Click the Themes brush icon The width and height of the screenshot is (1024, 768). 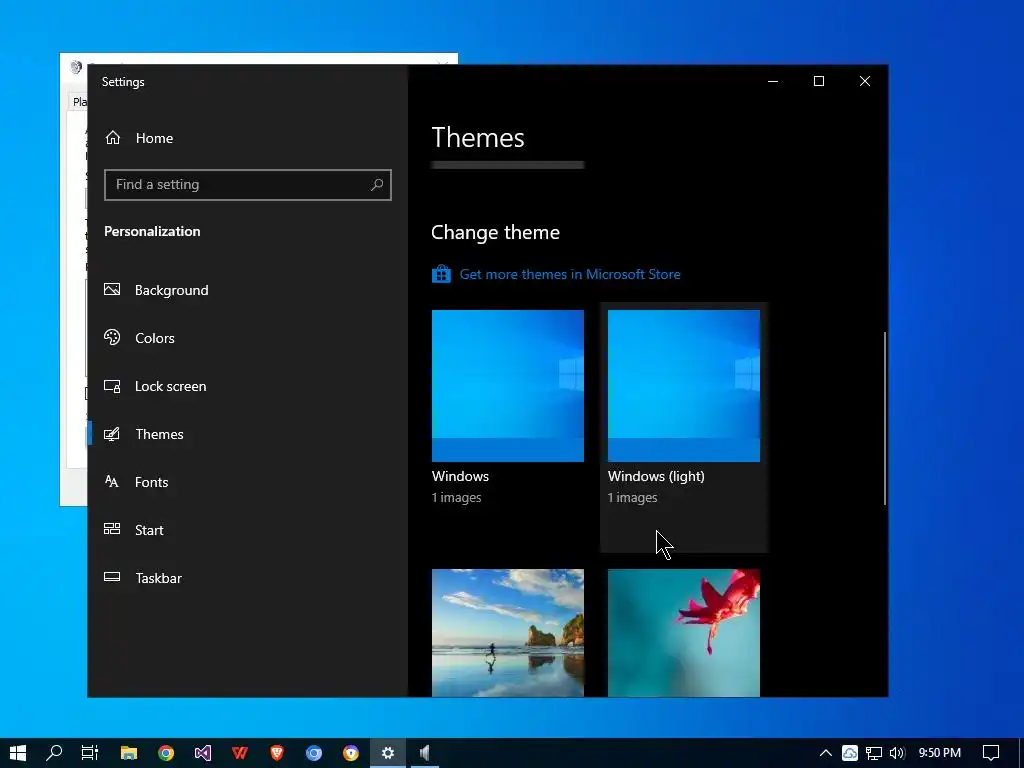(x=112, y=434)
